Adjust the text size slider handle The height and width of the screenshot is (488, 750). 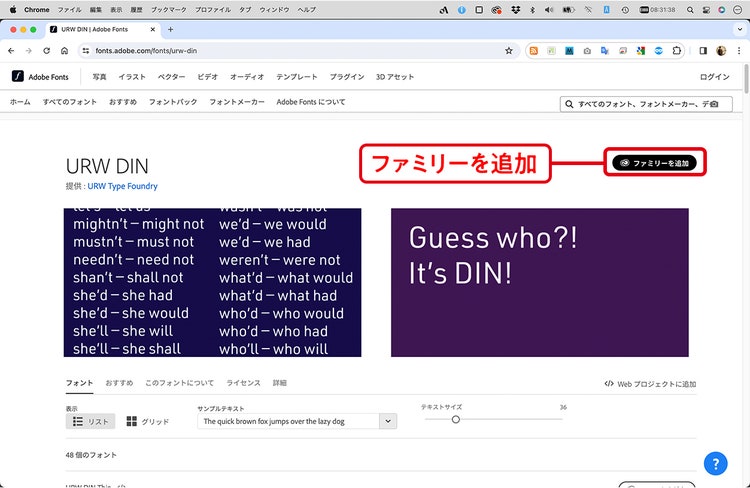[455, 419]
